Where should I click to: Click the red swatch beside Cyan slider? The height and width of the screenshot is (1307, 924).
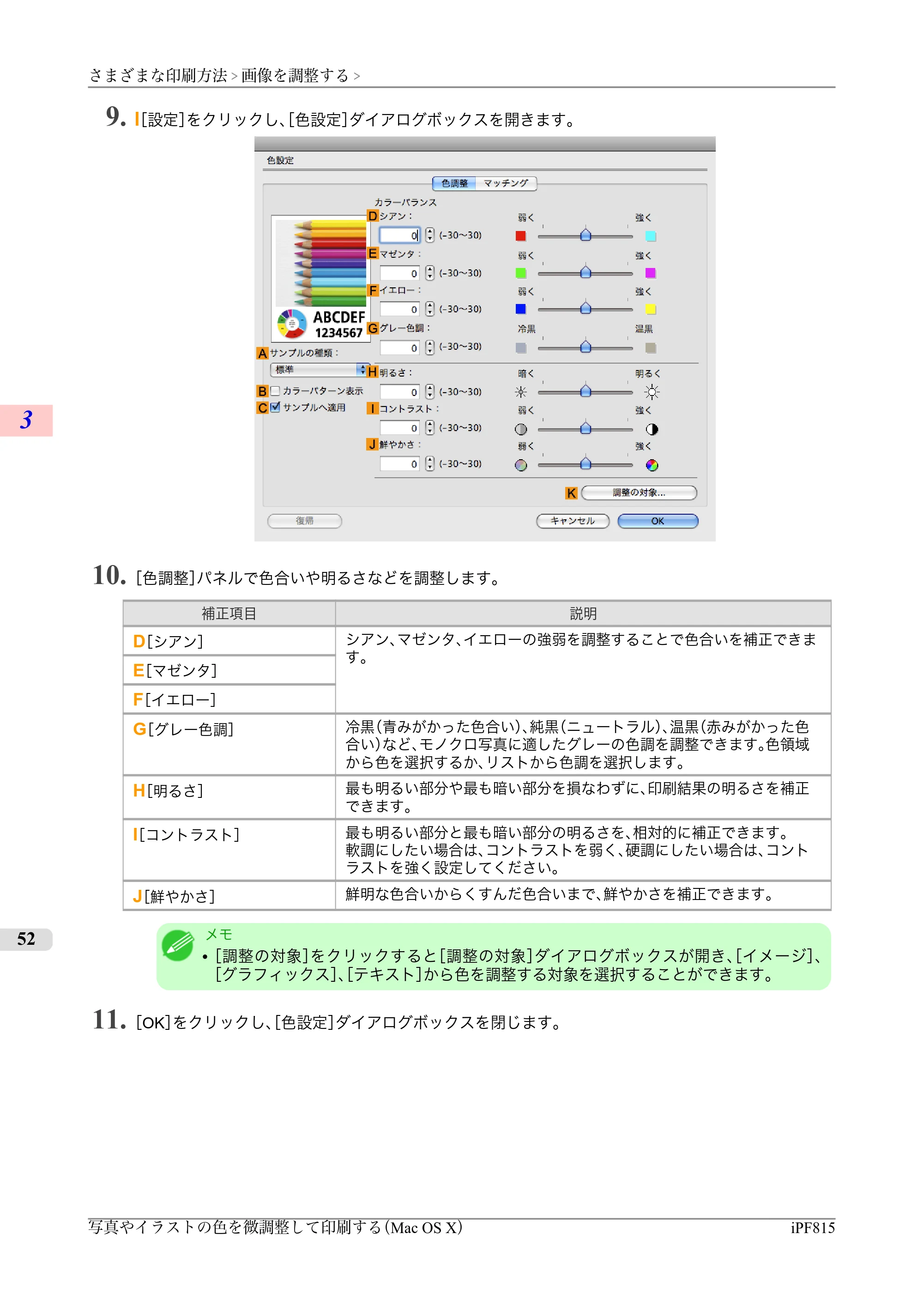pos(520,236)
